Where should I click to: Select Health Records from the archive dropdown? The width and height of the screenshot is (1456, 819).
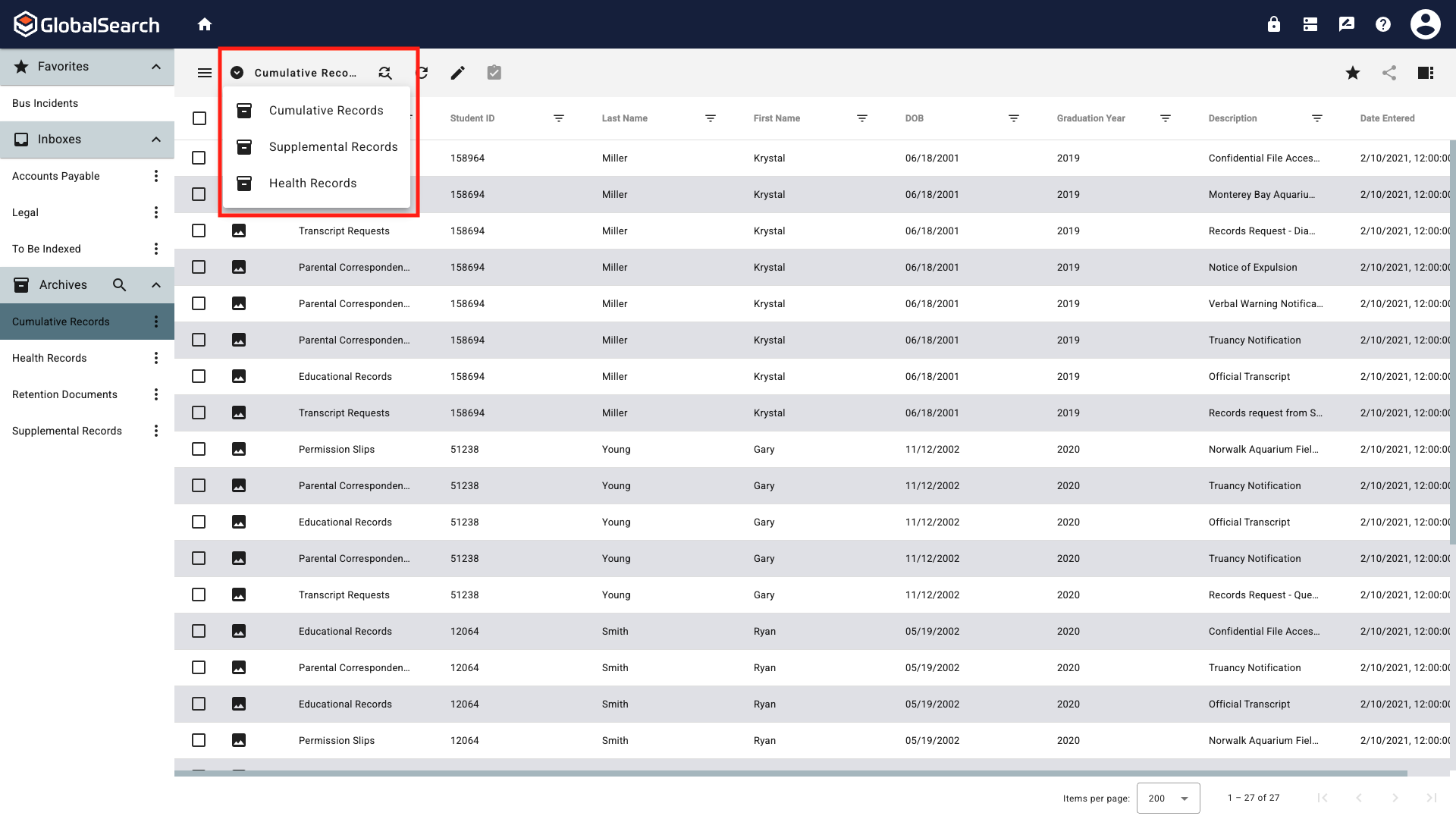tap(312, 183)
